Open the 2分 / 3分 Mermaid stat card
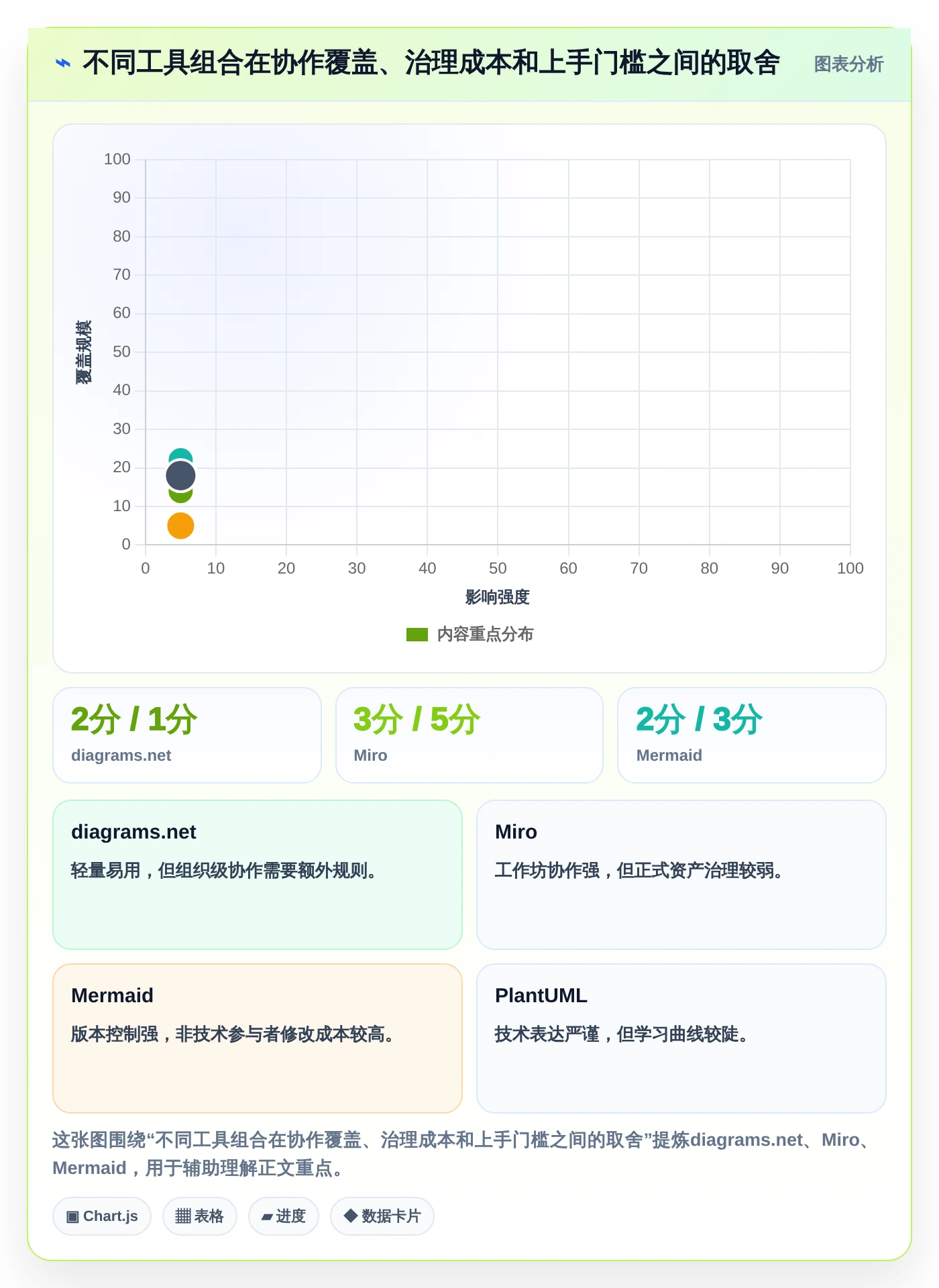Viewport: 939px width, 1288px height. click(x=752, y=735)
